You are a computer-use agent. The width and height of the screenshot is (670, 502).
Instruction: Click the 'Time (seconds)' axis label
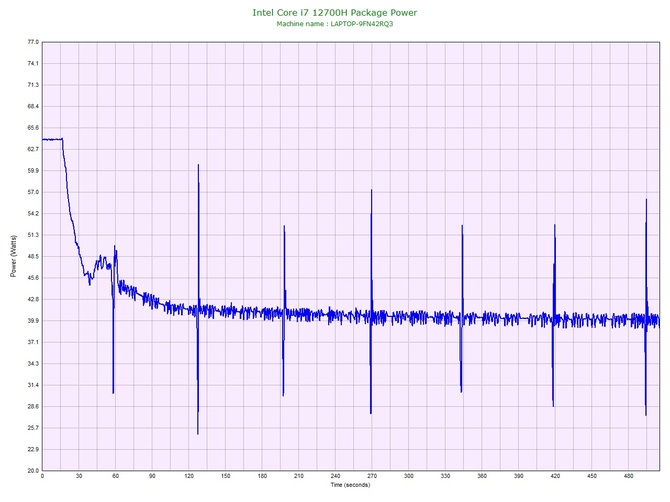coord(350,485)
